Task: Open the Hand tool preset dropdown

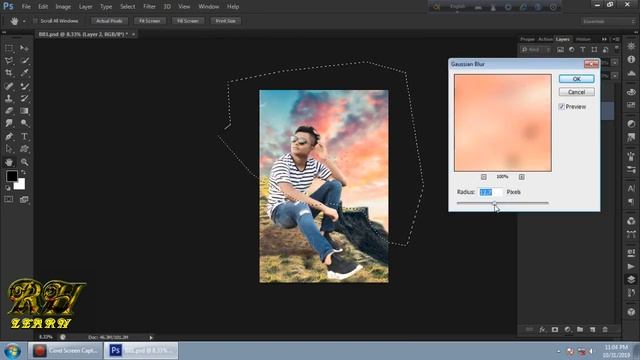Action: click(24, 21)
